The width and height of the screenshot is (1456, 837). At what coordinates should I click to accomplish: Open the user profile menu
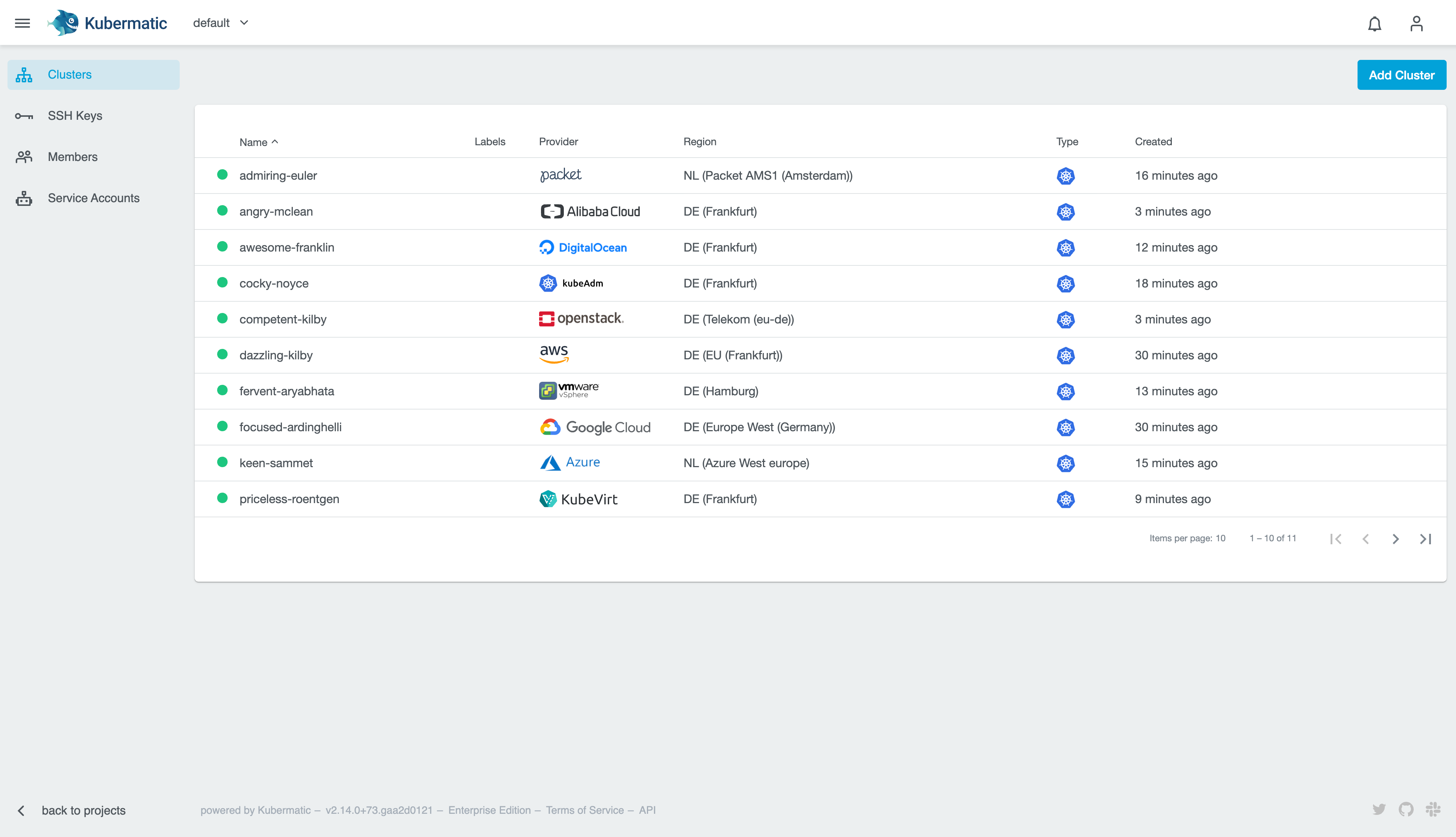[x=1416, y=24]
